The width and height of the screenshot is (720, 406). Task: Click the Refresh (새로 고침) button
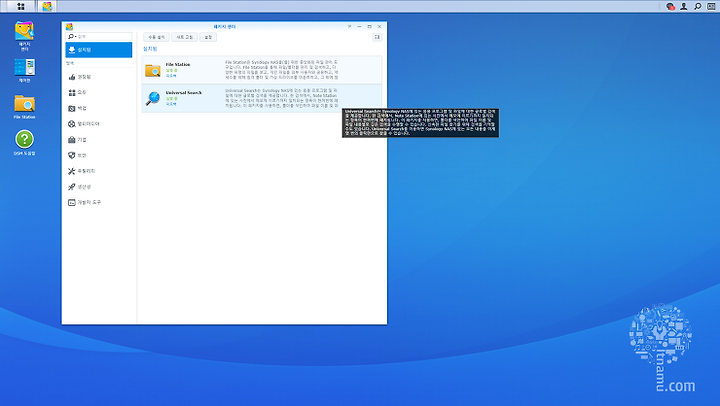(x=185, y=37)
